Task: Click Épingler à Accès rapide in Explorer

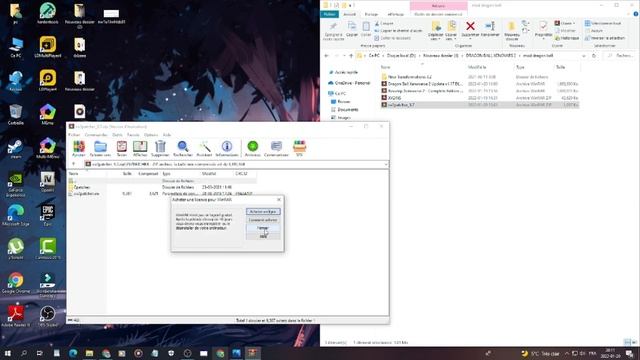Action: [333, 31]
